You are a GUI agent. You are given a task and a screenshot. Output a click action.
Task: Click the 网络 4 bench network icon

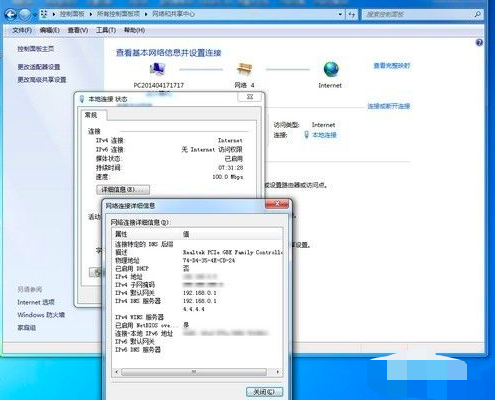(244, 69)
